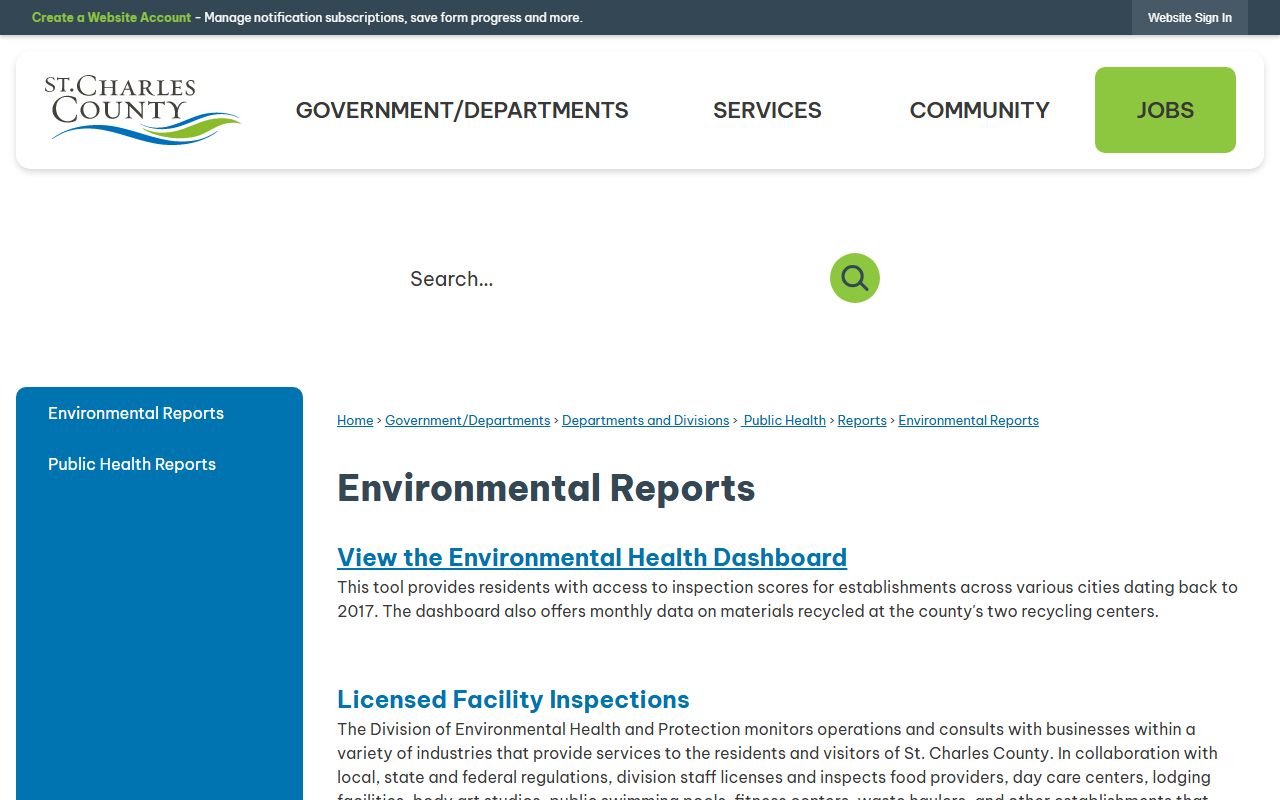1280x800 pixels.
Task: Click the Licensed Facility Inspections heading
Action: click(x=513, y=699)
